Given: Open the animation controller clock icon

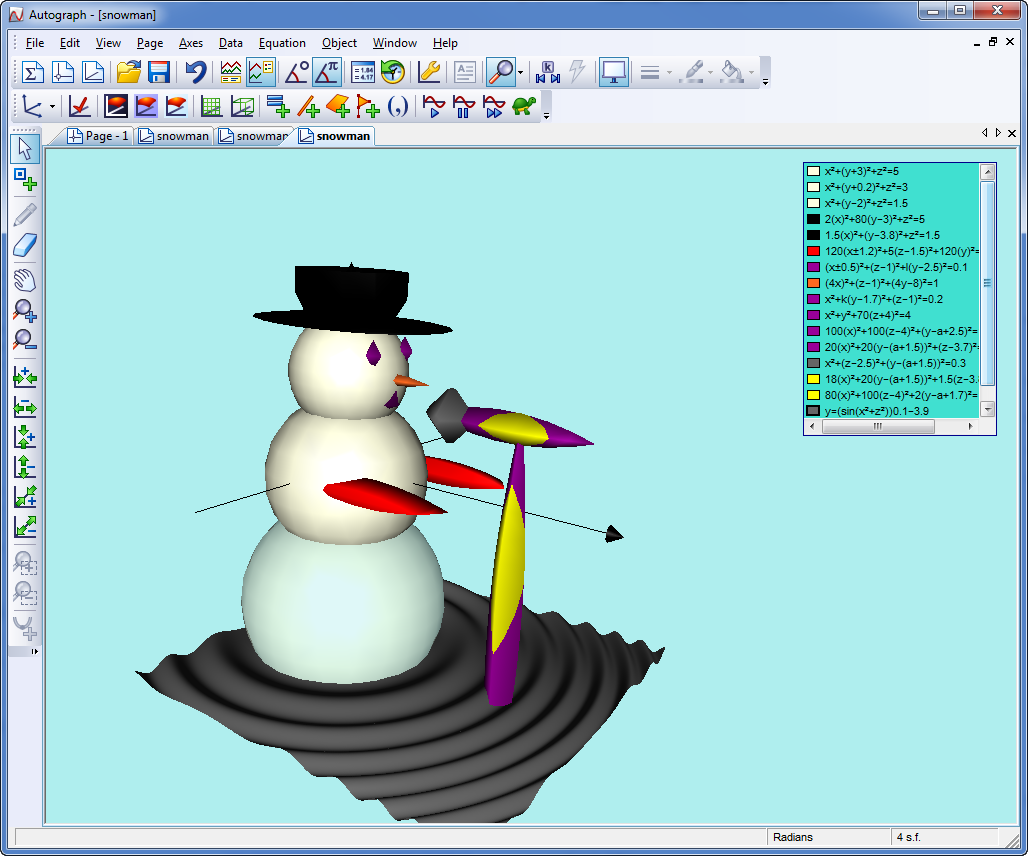Looking at the screenshot, I should [393, 72].
